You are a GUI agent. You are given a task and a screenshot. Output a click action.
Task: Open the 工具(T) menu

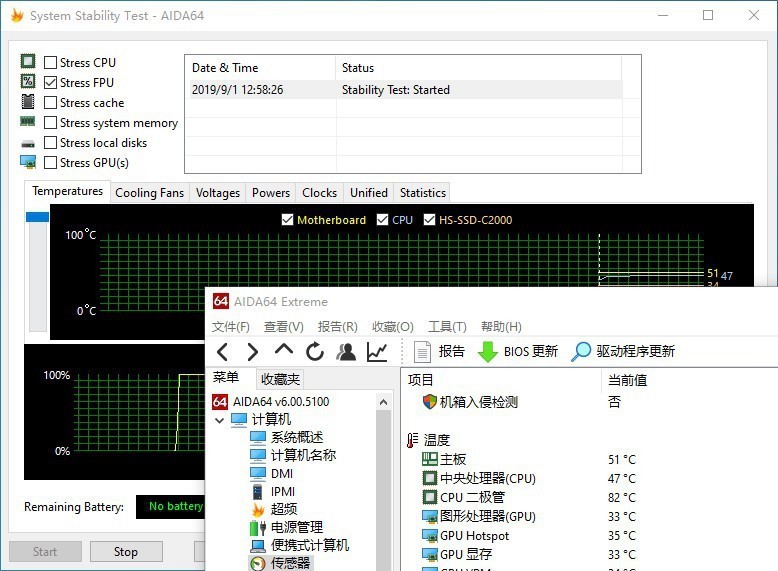[447, 326]
